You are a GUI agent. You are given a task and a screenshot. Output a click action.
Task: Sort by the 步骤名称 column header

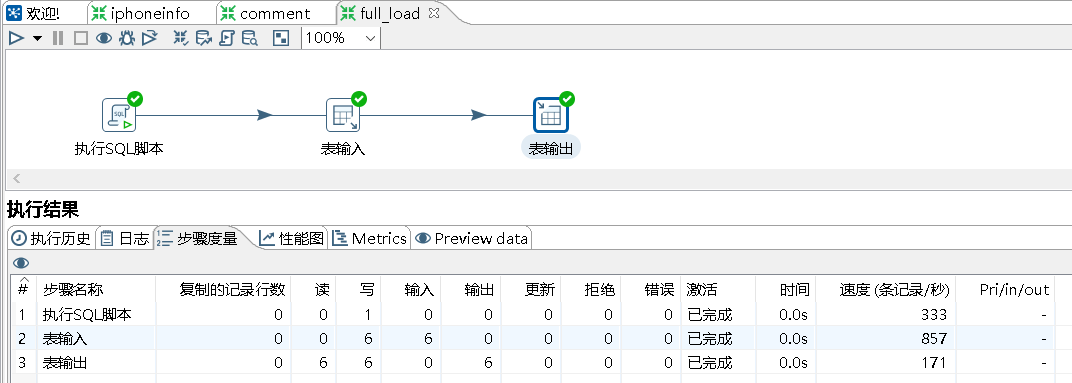96,289
